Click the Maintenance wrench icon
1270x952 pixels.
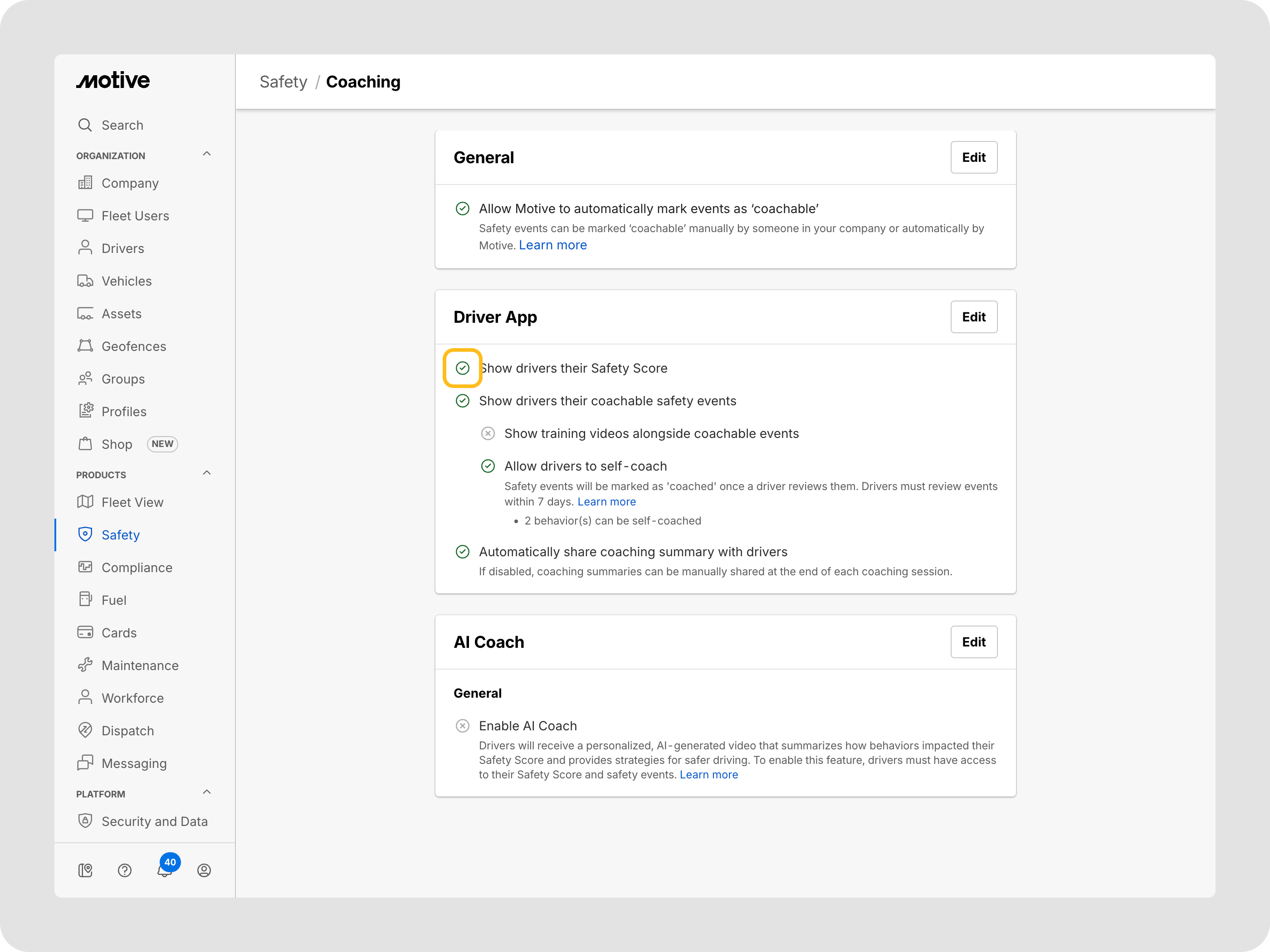click(x=85, y=665)
